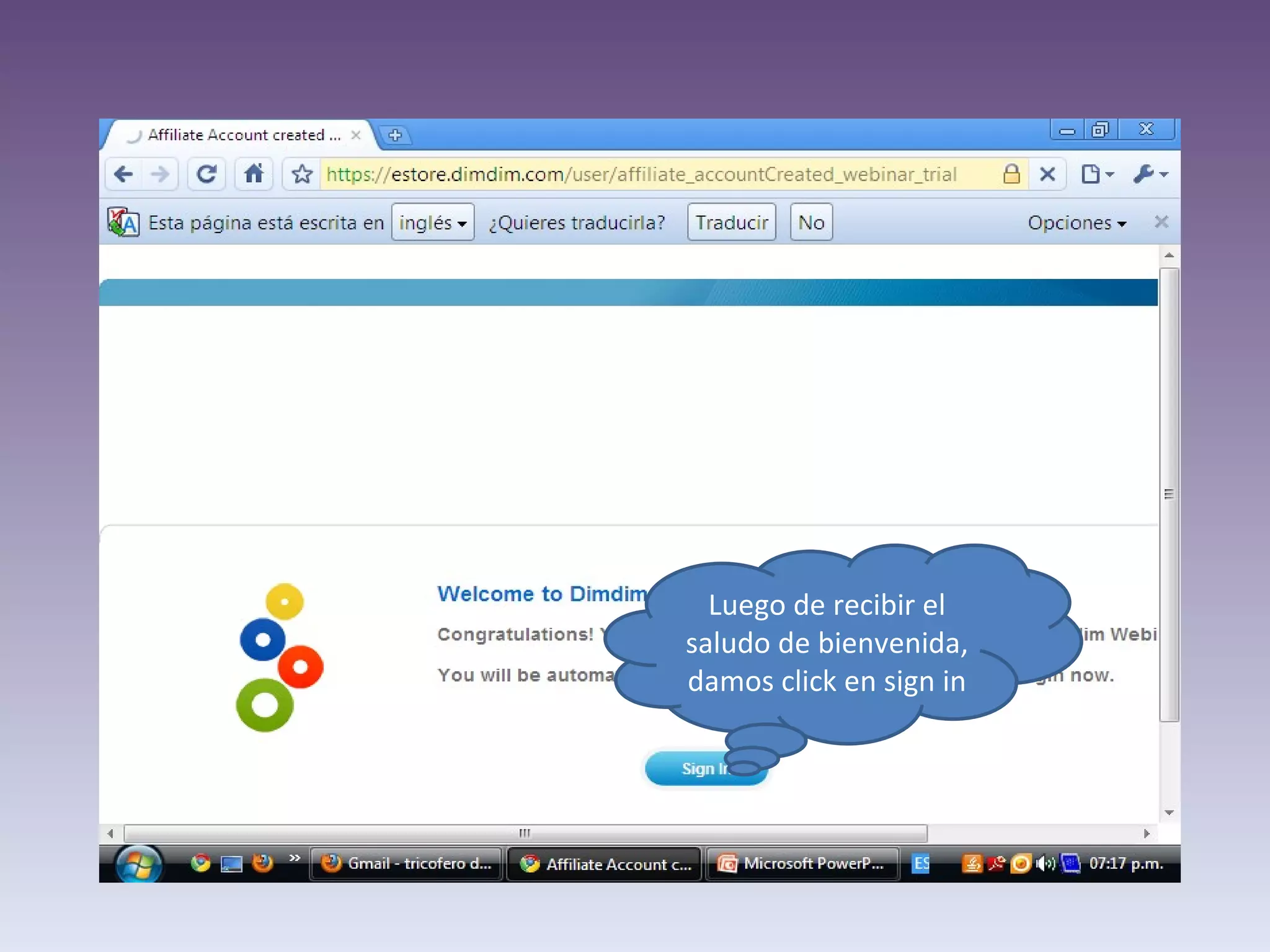Switch to Gmail - tricofero taskbar window
Image resolution: width=1270 pixels, height=952 pixels.
point(406,864)
